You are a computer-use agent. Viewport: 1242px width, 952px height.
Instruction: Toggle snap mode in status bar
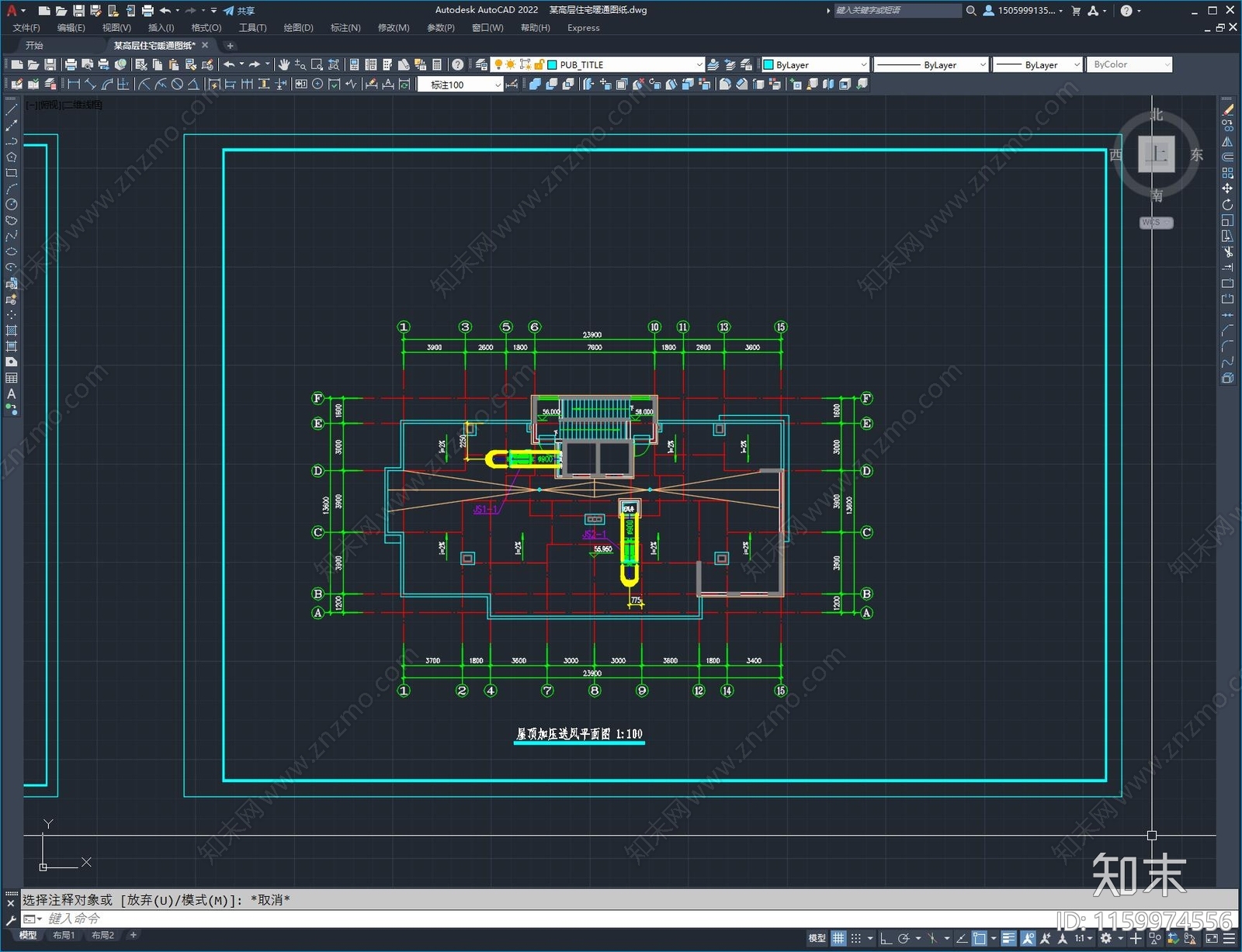click(855, 938)
